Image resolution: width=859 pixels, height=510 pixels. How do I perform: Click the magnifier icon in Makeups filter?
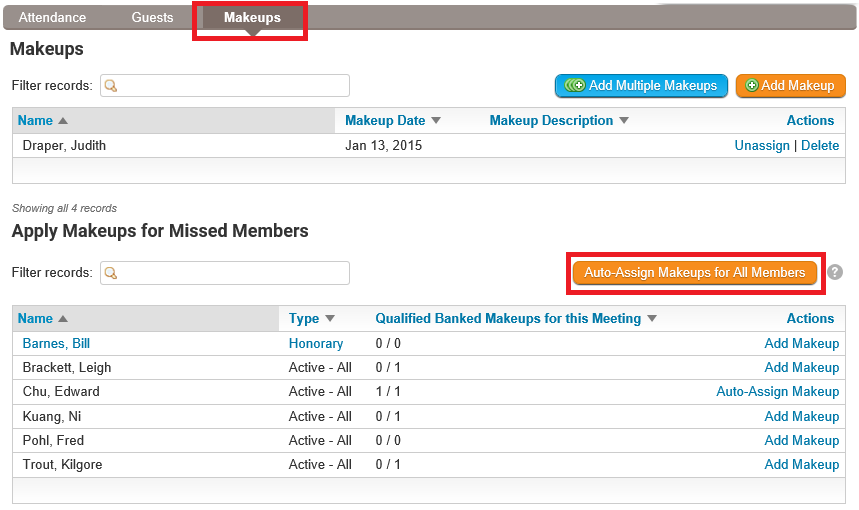[111, 86]
